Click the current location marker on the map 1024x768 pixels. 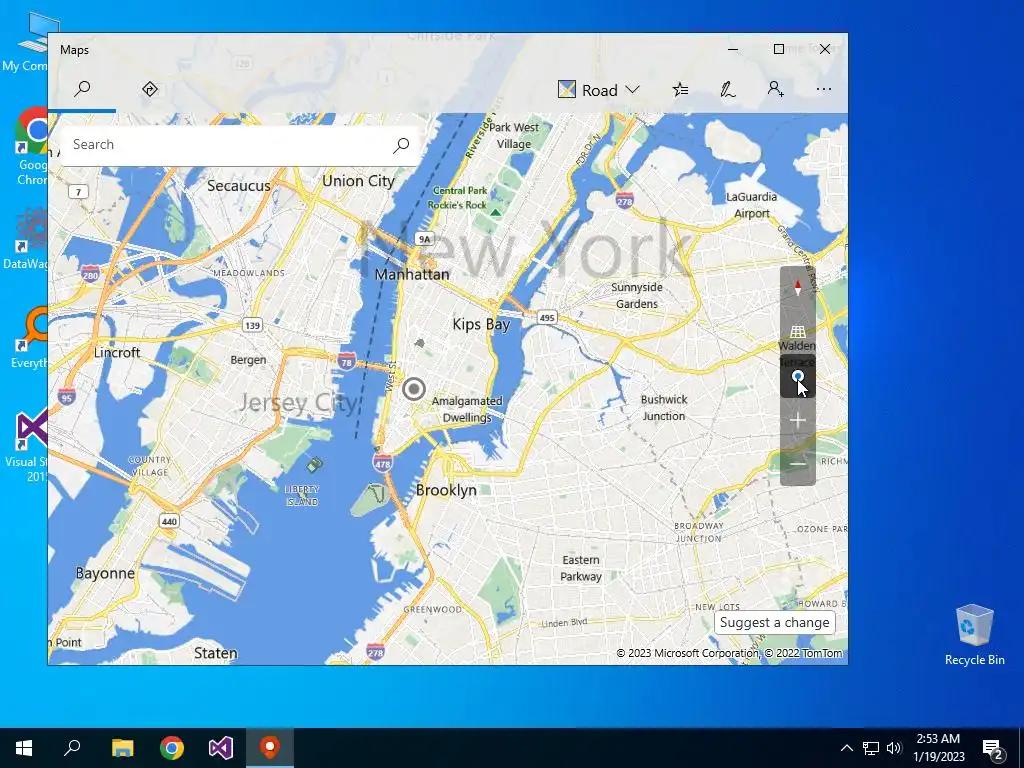[x=413, y=389]
